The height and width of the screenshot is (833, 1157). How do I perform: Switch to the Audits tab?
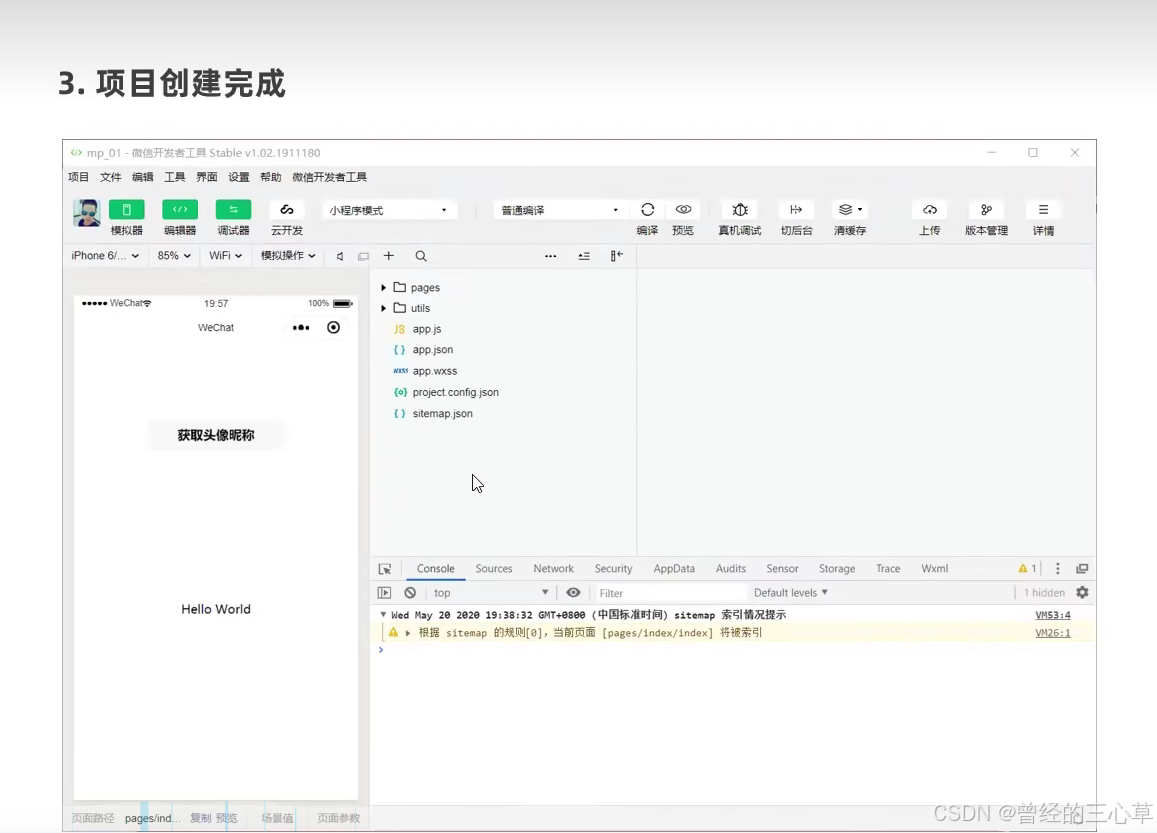point(731,569)
